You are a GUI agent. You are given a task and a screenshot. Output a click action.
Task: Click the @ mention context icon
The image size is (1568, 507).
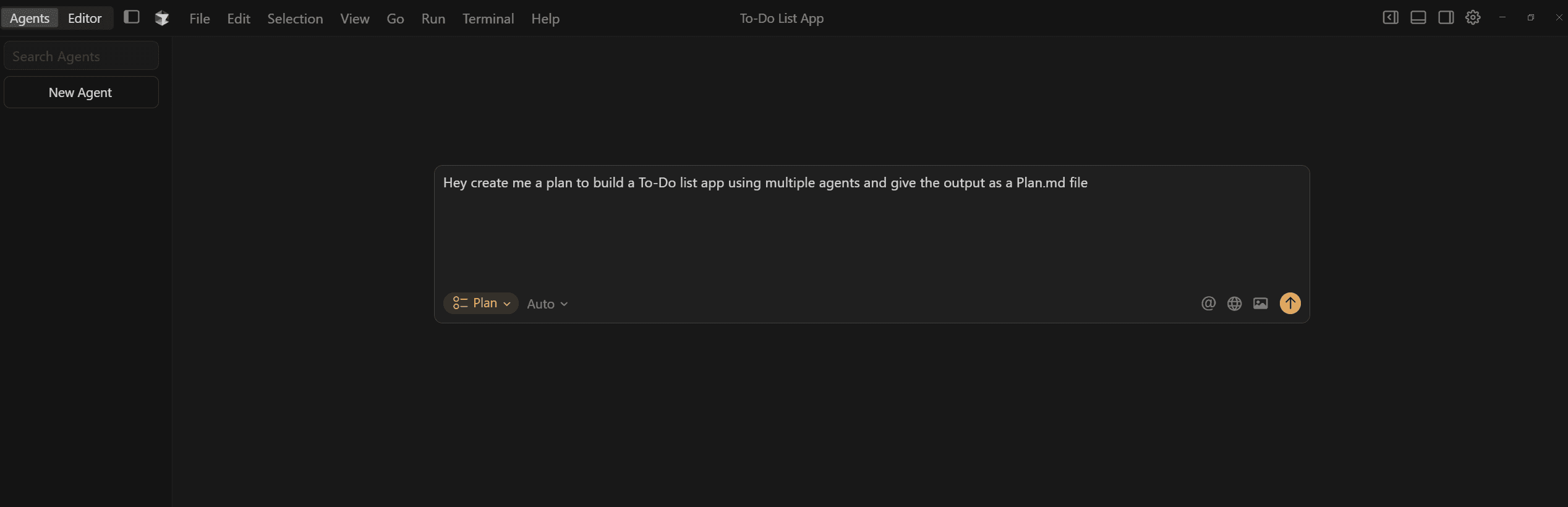click(1208, 303)
